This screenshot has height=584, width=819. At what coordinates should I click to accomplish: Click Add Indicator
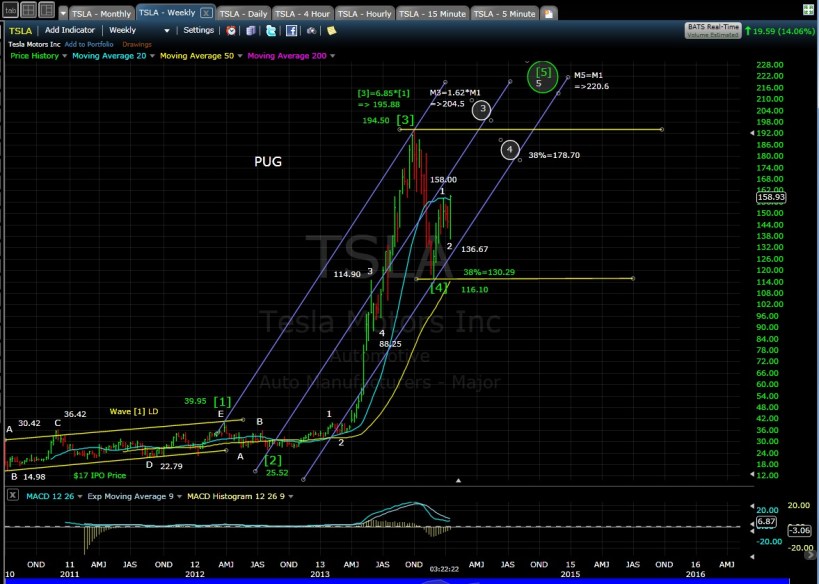click(69, 30)
